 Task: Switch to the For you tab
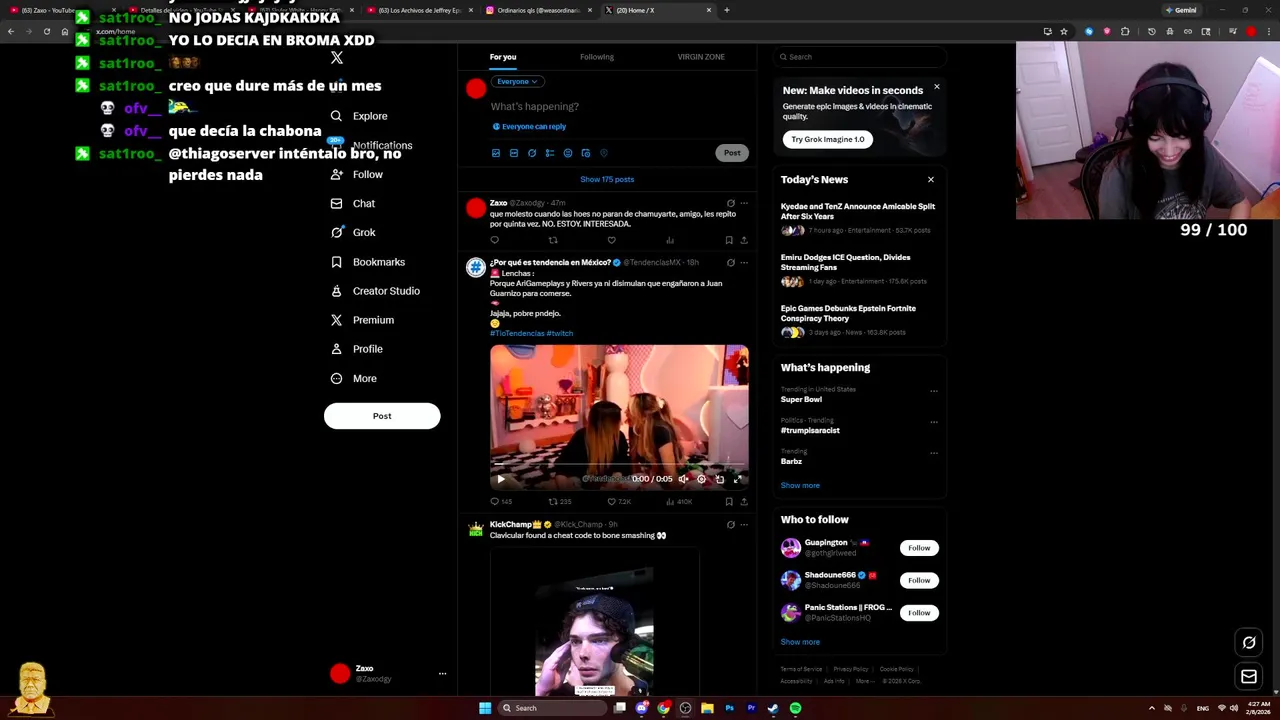[503, 57]
